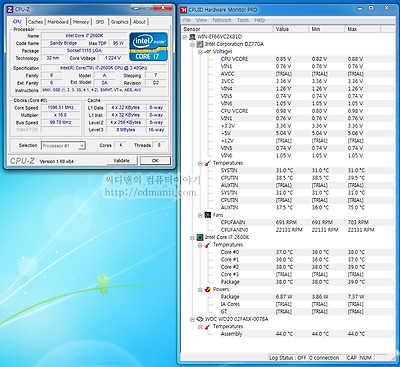Collapse the Intel Core i7 2600K node
This screenshot has width=400, height=367.
[192, 238]
